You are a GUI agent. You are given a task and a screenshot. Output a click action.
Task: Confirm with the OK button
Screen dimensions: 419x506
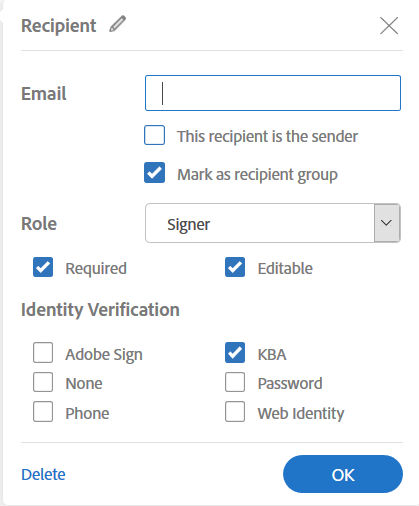pyautogui.click(x=343, y=474)
